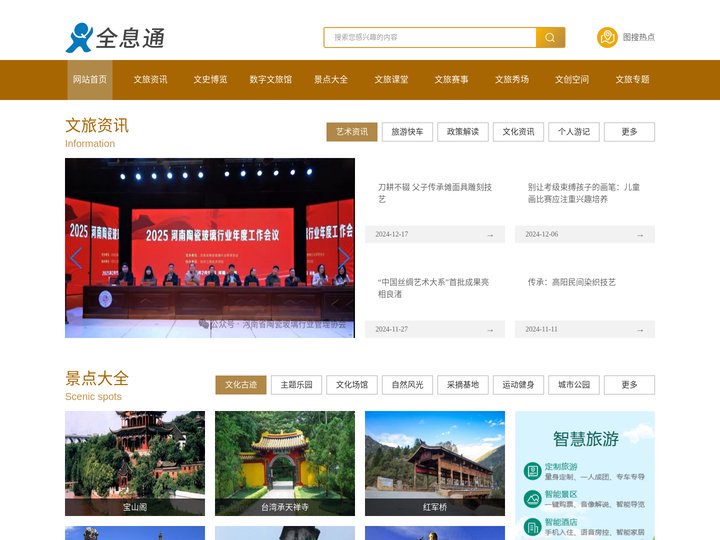This screenshot has width=720, height=540.
Task: Select the 文化资讯 tab
Action: [518, 132]
